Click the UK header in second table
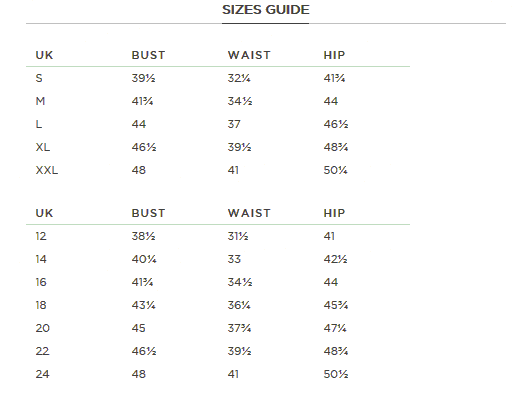 [44, 213]
